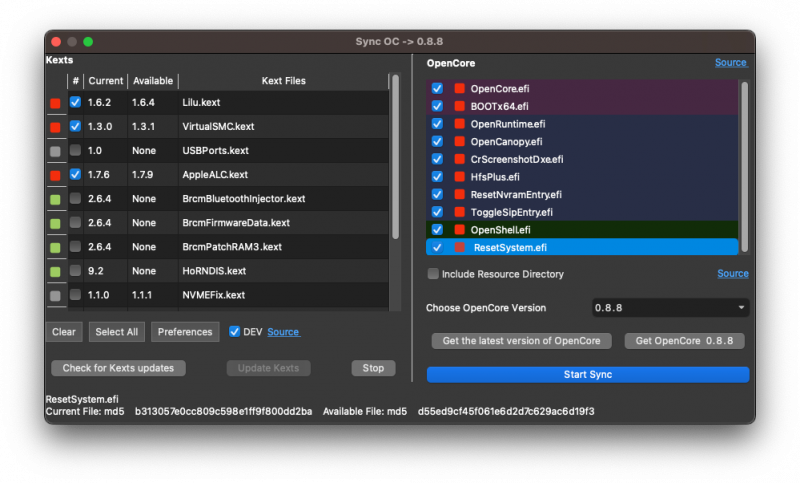Uncheck the VirtualSMC.kext checkbox
This screenshot has width=800, height=483.
[75, 127]
